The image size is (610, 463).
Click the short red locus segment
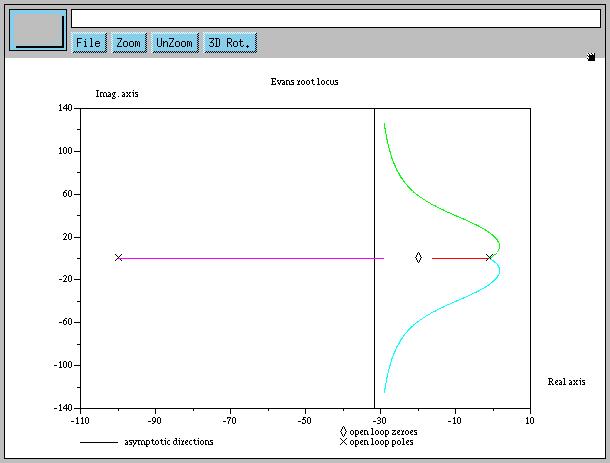tap(458, 258)
